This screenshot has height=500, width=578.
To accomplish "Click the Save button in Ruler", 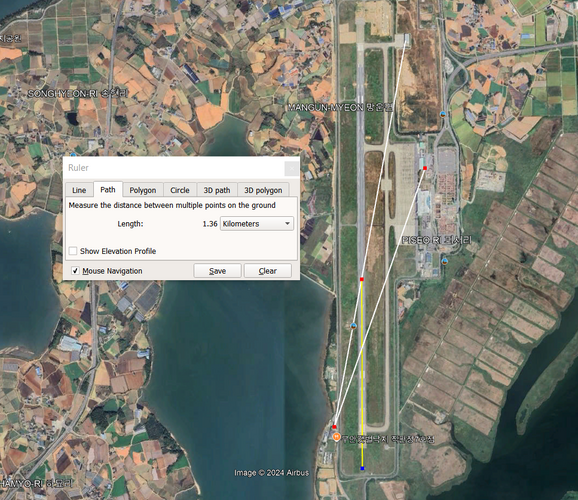I will [217, 271].
